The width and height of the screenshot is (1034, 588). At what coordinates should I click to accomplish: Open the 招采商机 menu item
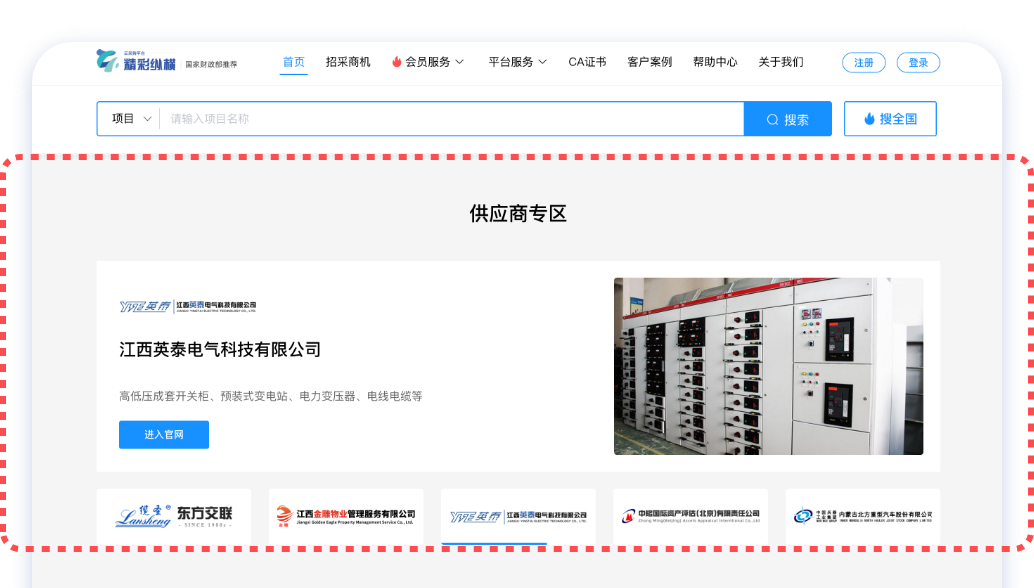click(348, 62)
